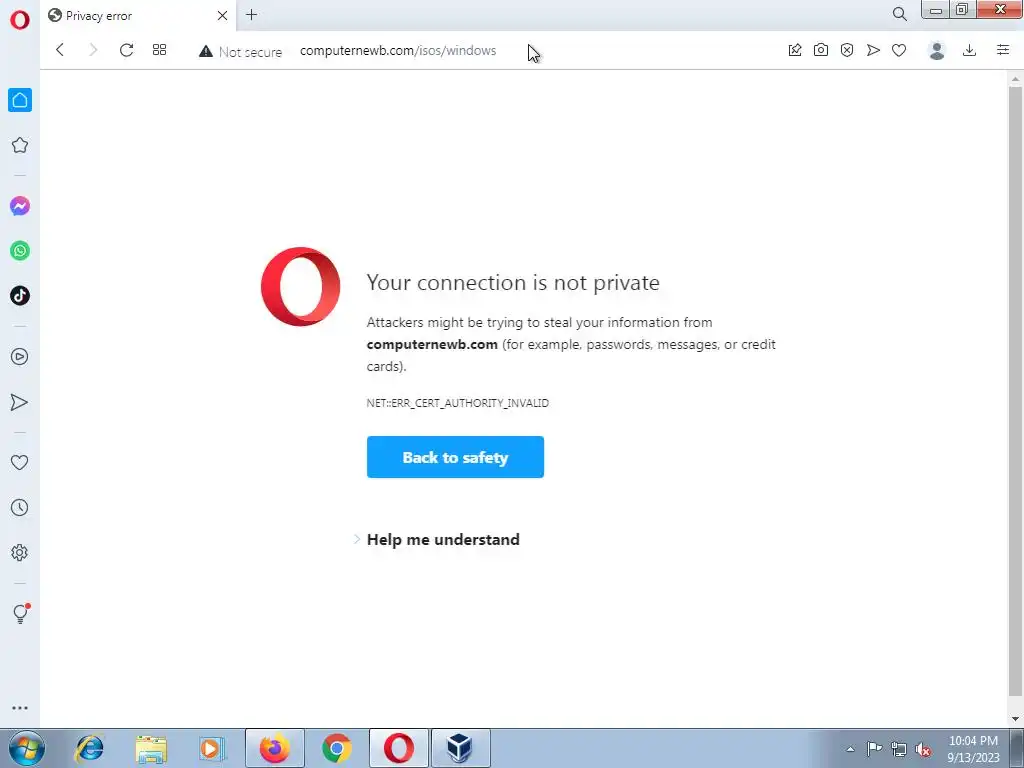This screenshot has width=1024, height=768.
Task: Click the computernewb.com address field
Action: [398, 51]
